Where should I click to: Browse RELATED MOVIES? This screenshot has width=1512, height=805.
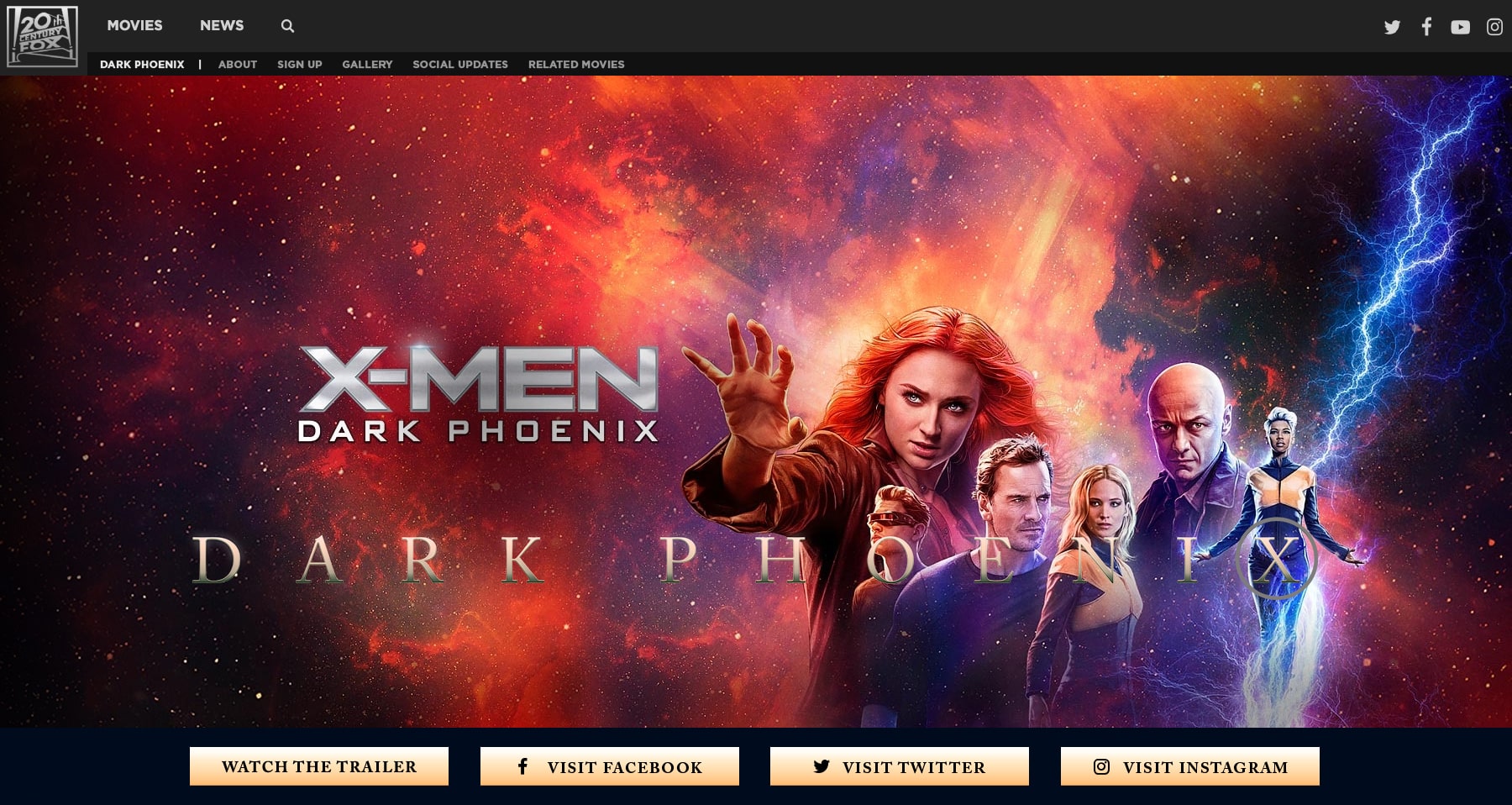pyautogui.click(x=575, y=64)
